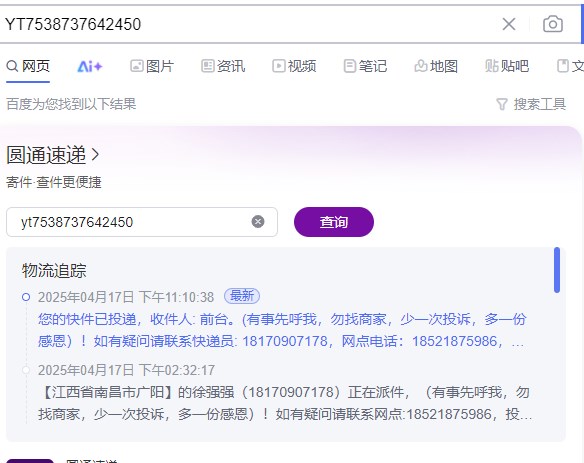Switch to the 图片 tab
The image size is (584, 463).
(x=152, y=66)
